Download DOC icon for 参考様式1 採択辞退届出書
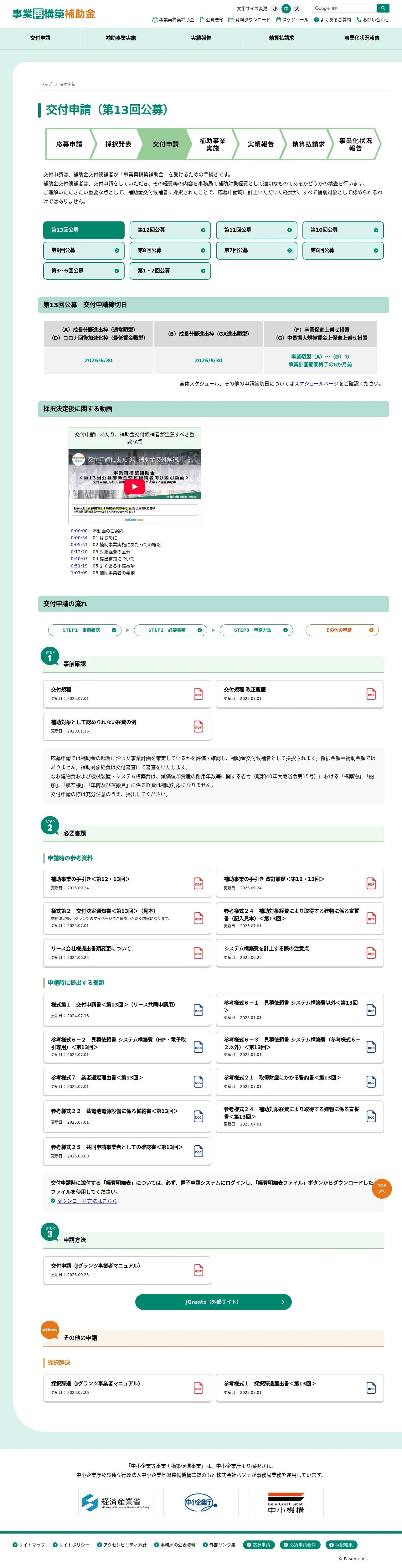The width and height of the screenshot is (402, 1568). (371, 1387)
